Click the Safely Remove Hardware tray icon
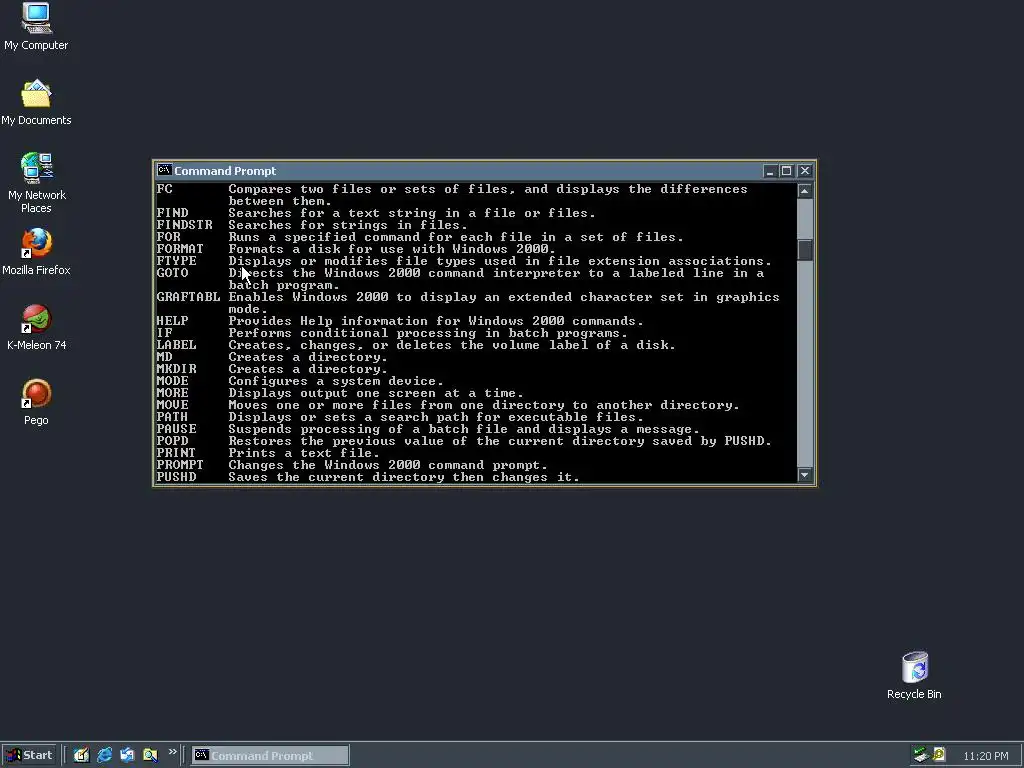 click(921, 755)
